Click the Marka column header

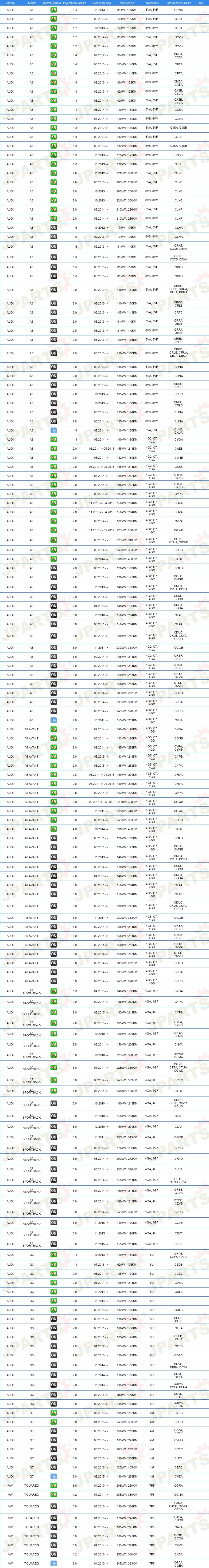10,2
